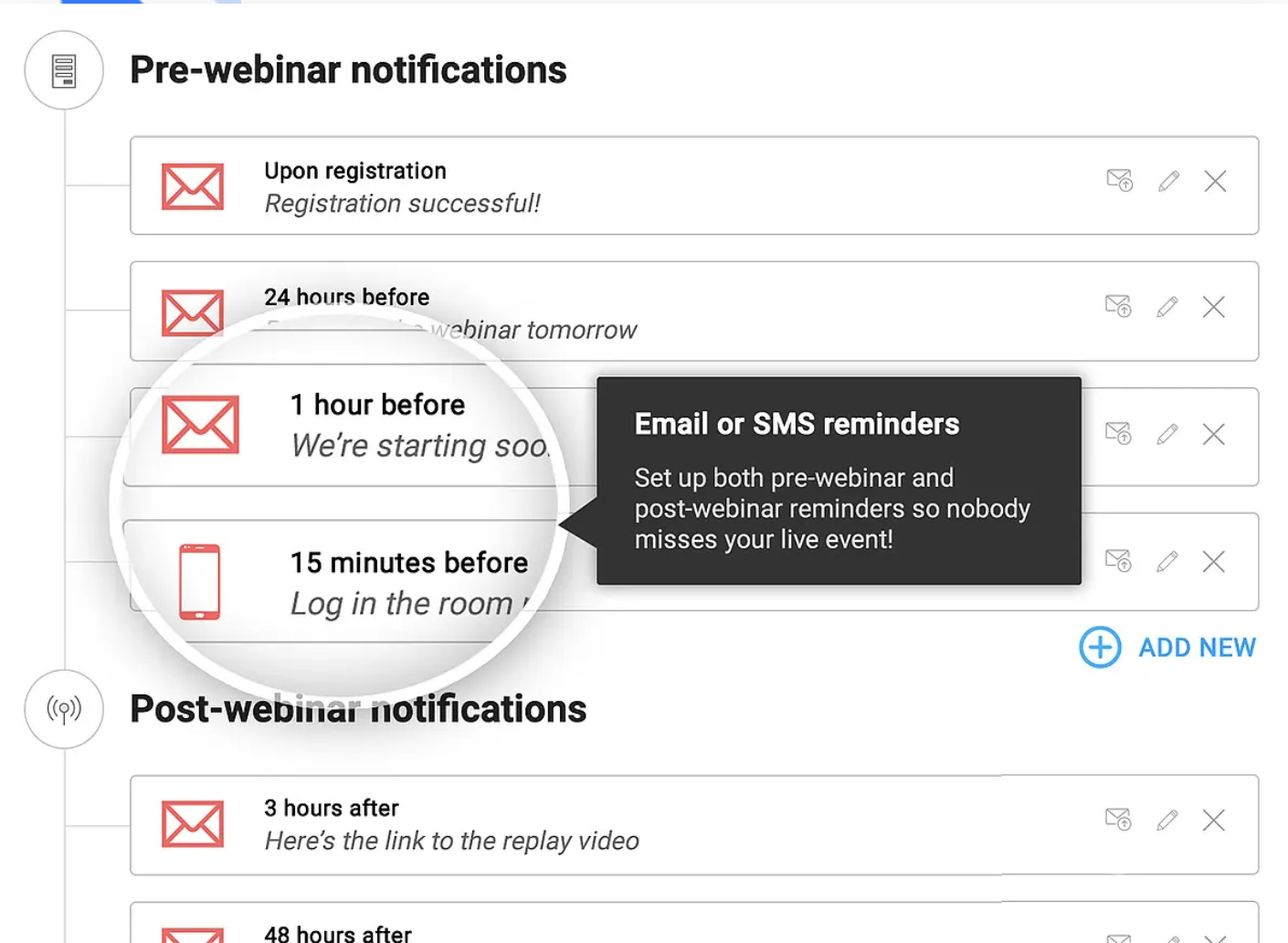The image size is (1288, 943).
Task: Click the send test email icon for 3 hours after
Action: 1119,820
